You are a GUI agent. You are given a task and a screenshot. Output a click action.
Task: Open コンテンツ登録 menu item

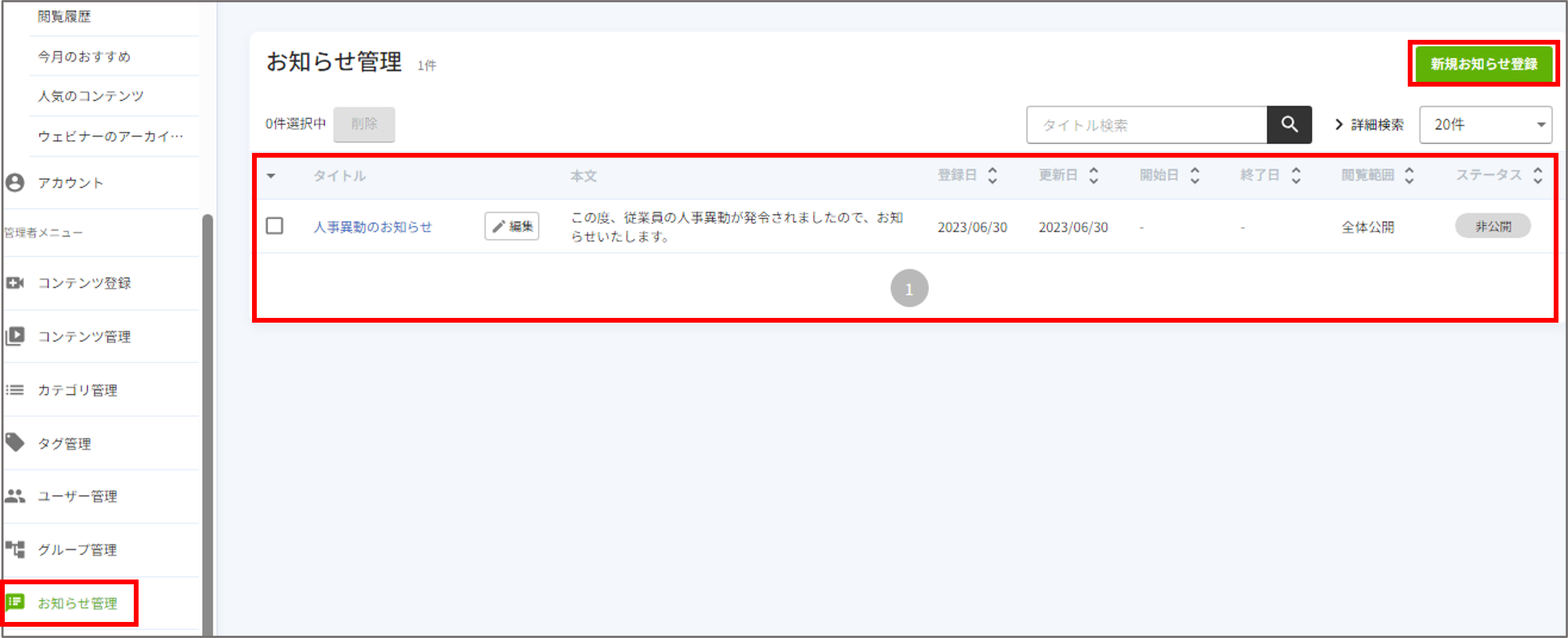pyautogui.click(x=84, y=283)
